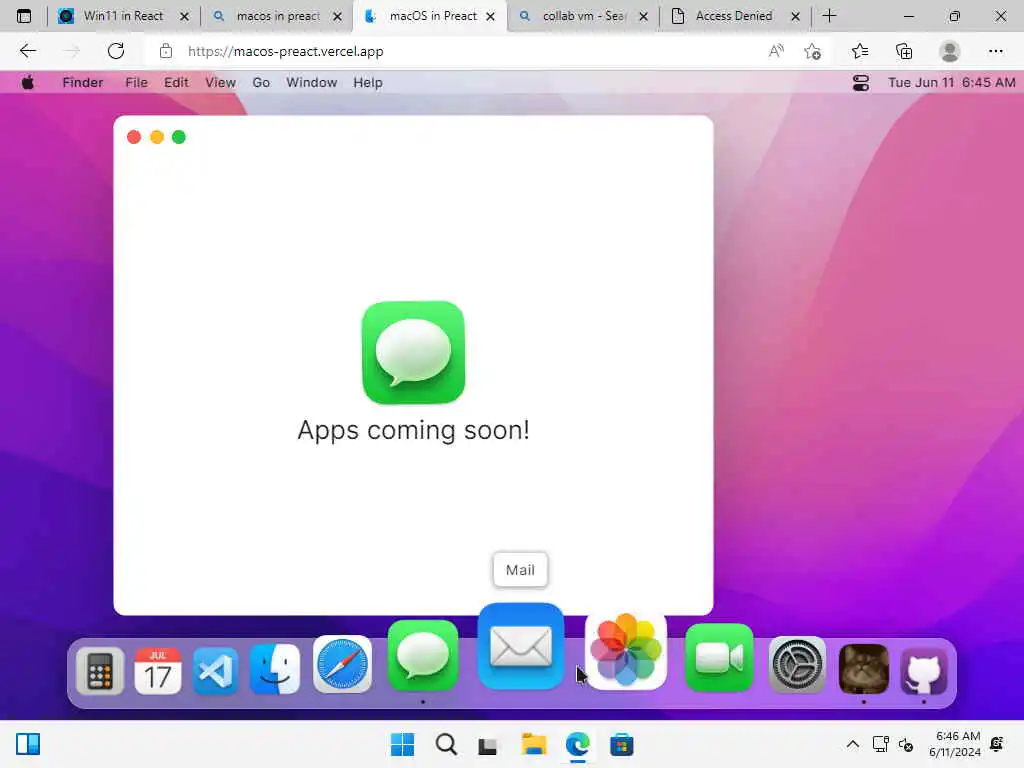The height and width of the screenshot is (768, 1024).
Task: Switch to Access Denied tab
Action: (734, 16)
